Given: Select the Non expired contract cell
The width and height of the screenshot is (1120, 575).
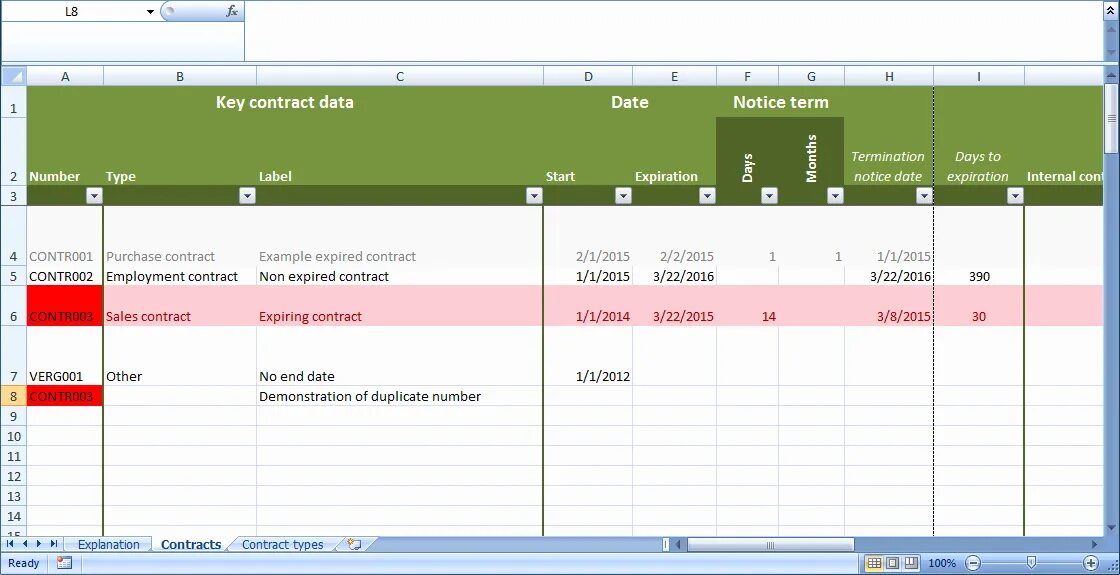Looking at the screenshot, I should 400,276.
